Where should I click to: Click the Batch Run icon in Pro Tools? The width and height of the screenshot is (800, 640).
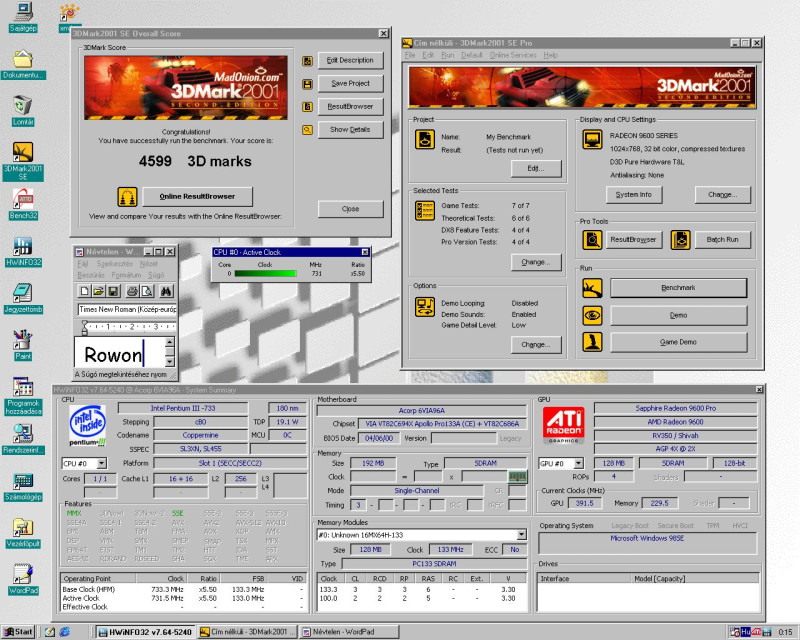[680, 239]
